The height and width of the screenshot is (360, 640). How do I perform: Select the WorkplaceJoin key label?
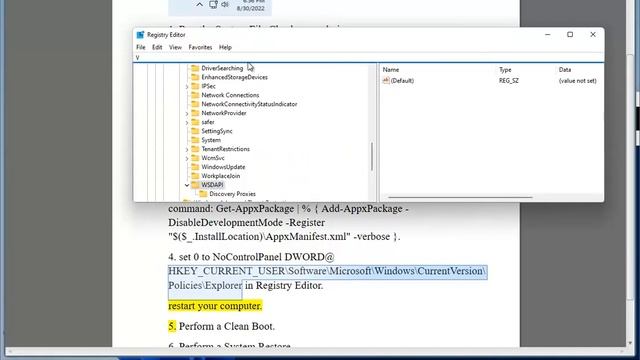pyautogui.click(x=221, y=176)
